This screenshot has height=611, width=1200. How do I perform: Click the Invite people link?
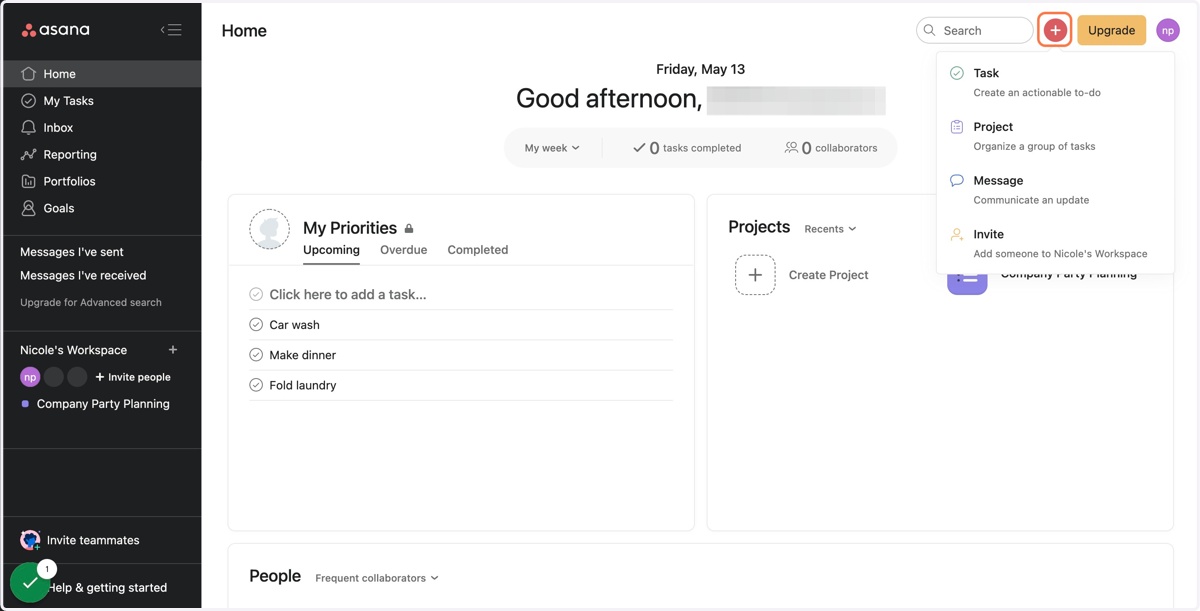point(133,377)
